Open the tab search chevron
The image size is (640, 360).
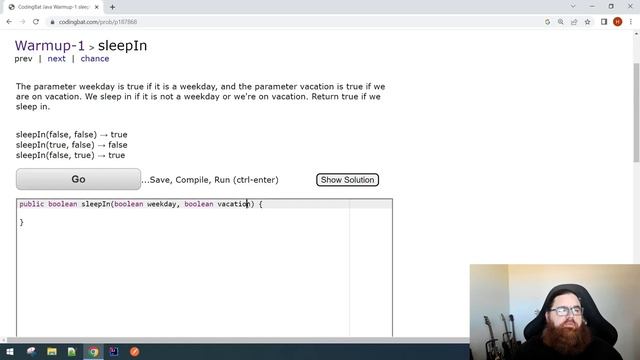coord(573,7)
